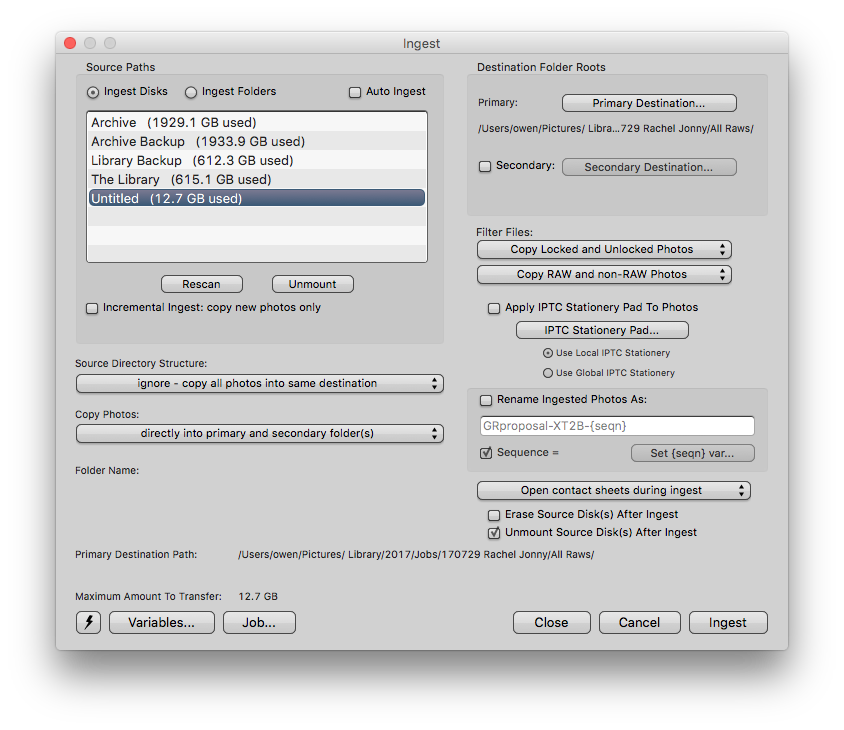Expand the Open contact sheets during ingest menu

613,490
